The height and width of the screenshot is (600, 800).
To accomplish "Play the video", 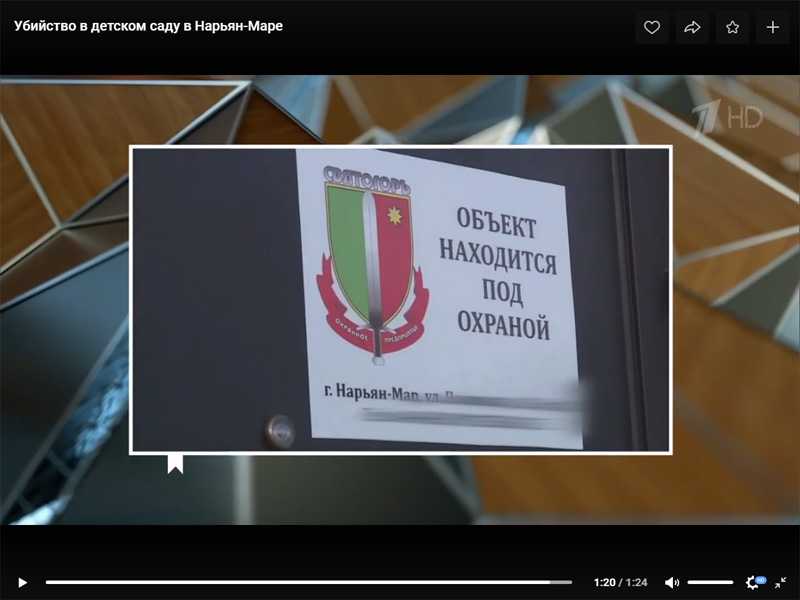I will click(22, 582).
